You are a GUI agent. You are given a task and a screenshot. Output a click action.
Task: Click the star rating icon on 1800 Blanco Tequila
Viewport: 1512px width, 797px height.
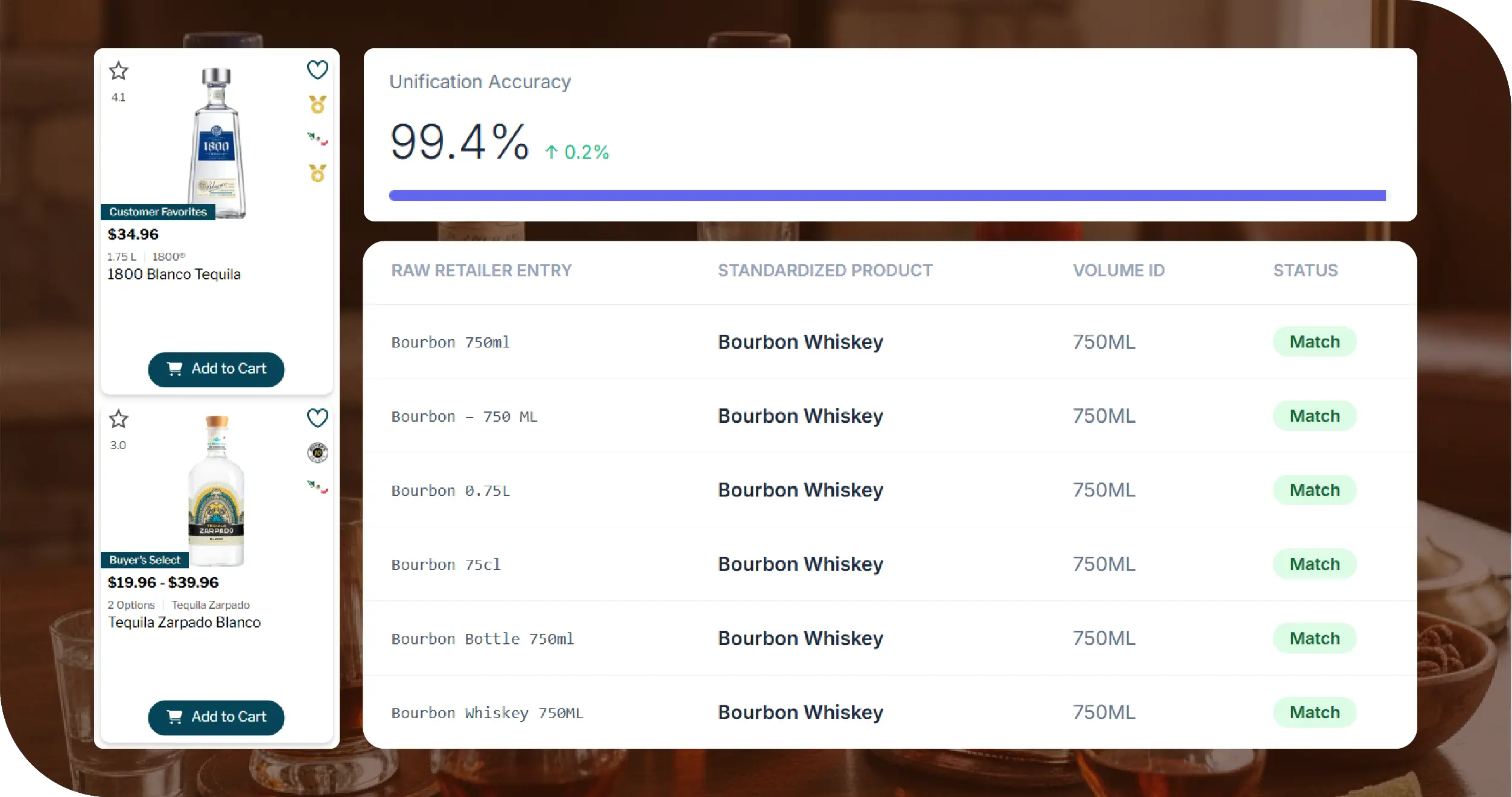119,71
